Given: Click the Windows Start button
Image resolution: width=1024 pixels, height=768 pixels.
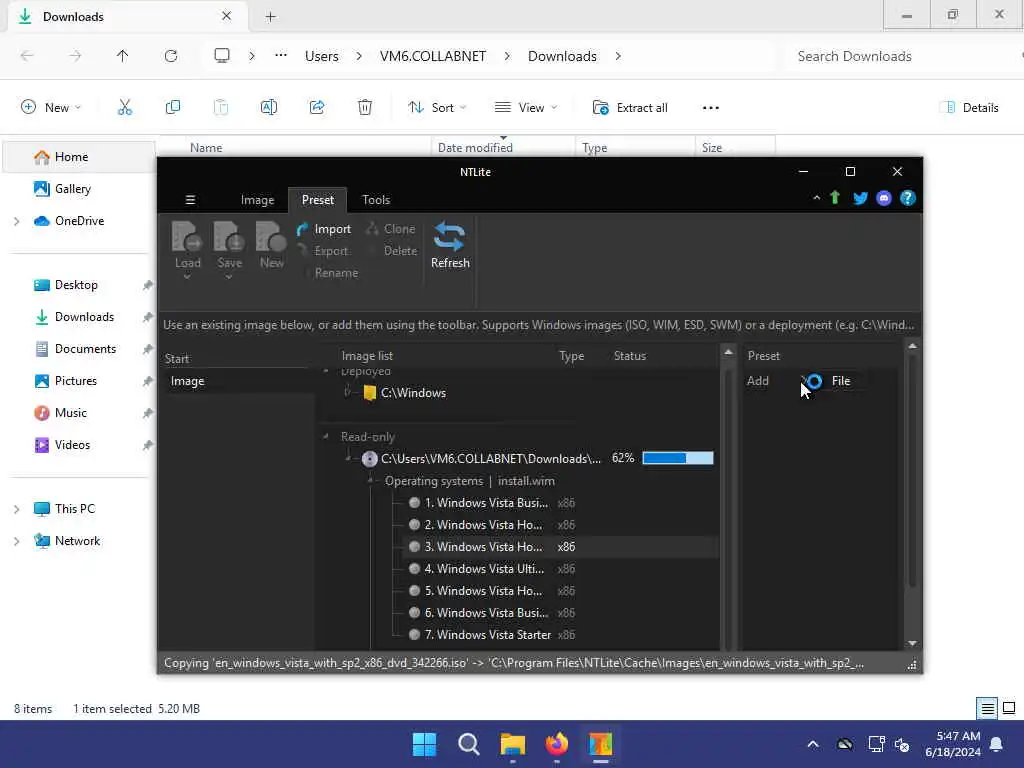Looking at the screenshot, I should 424,744.
